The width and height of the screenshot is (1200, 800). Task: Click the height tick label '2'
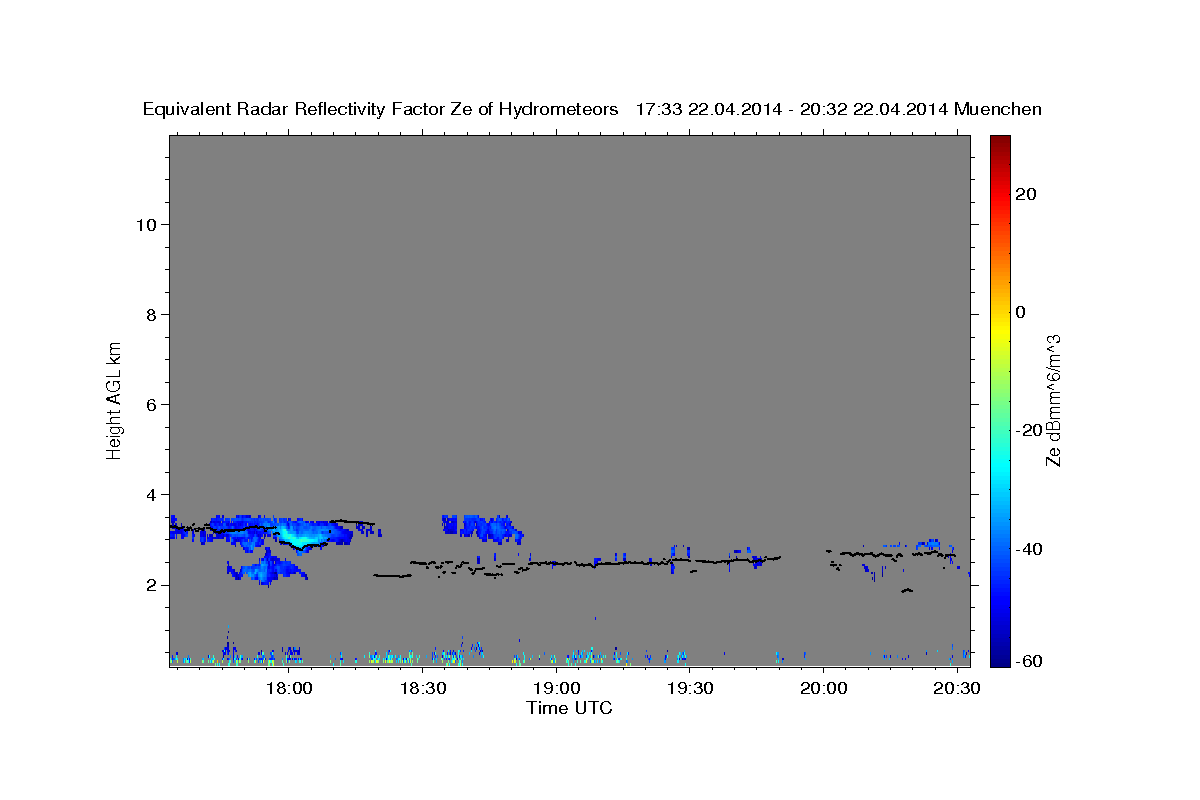[152, 585]
